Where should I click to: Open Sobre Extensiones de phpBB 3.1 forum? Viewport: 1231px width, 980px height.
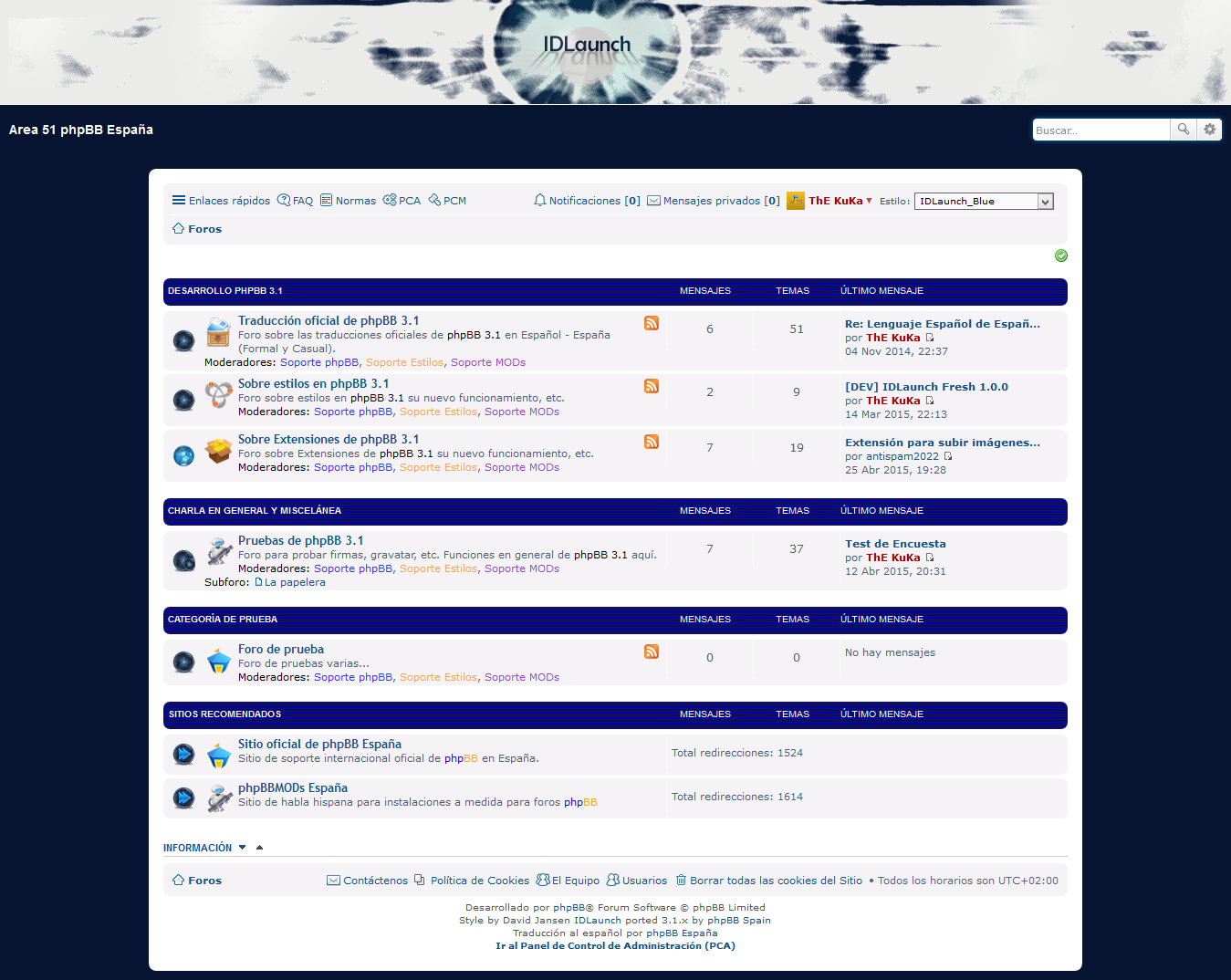[x=329, y=440]
